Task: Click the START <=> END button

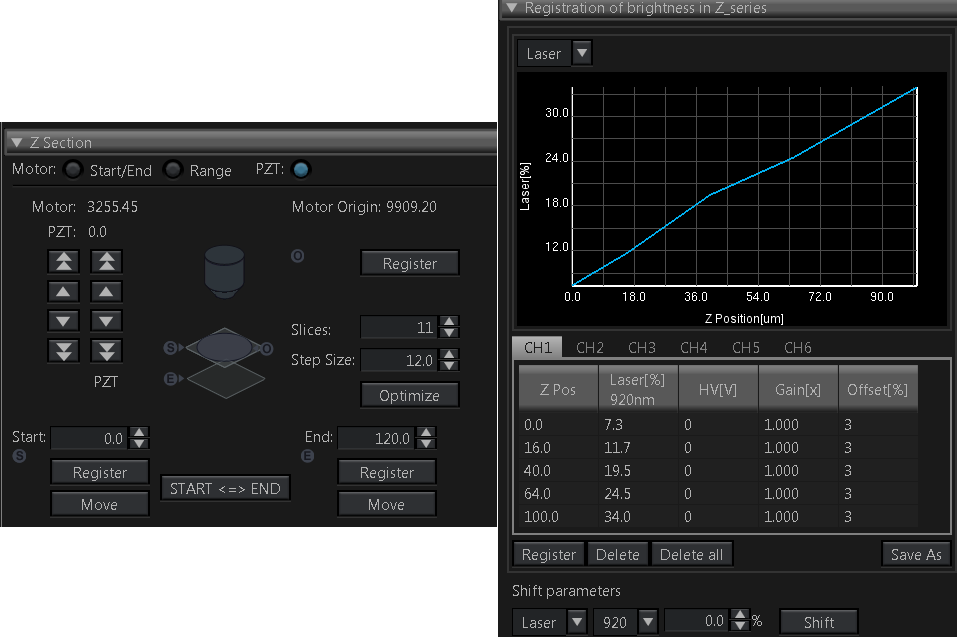Action: (x=225, y=488)
